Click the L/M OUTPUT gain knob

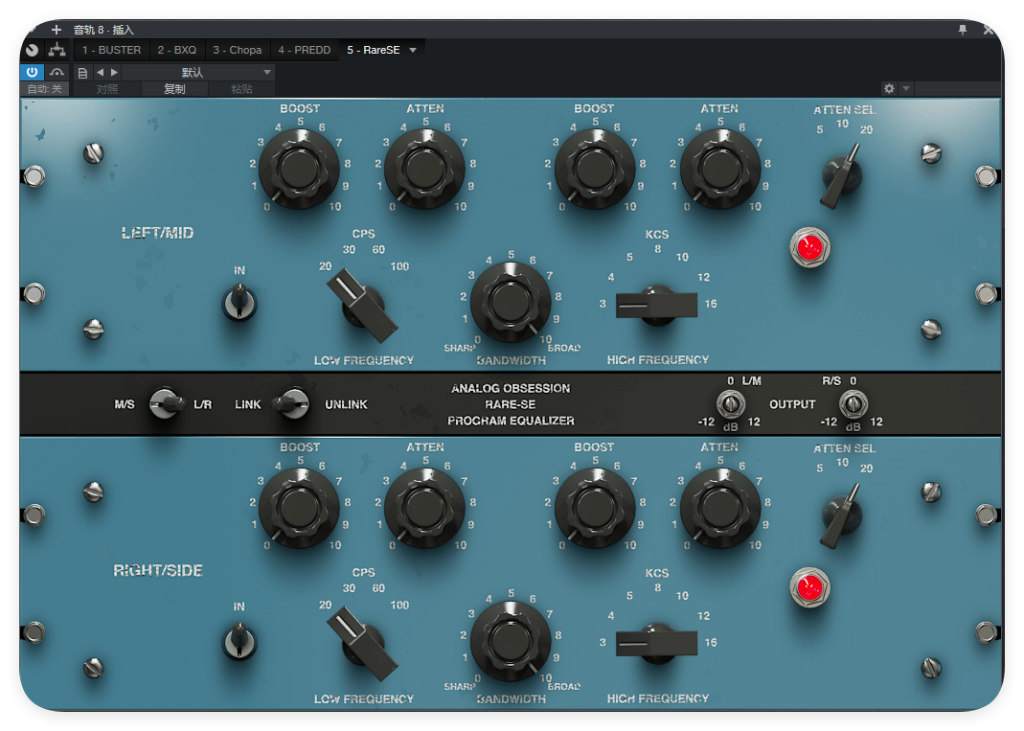(731, 404)
